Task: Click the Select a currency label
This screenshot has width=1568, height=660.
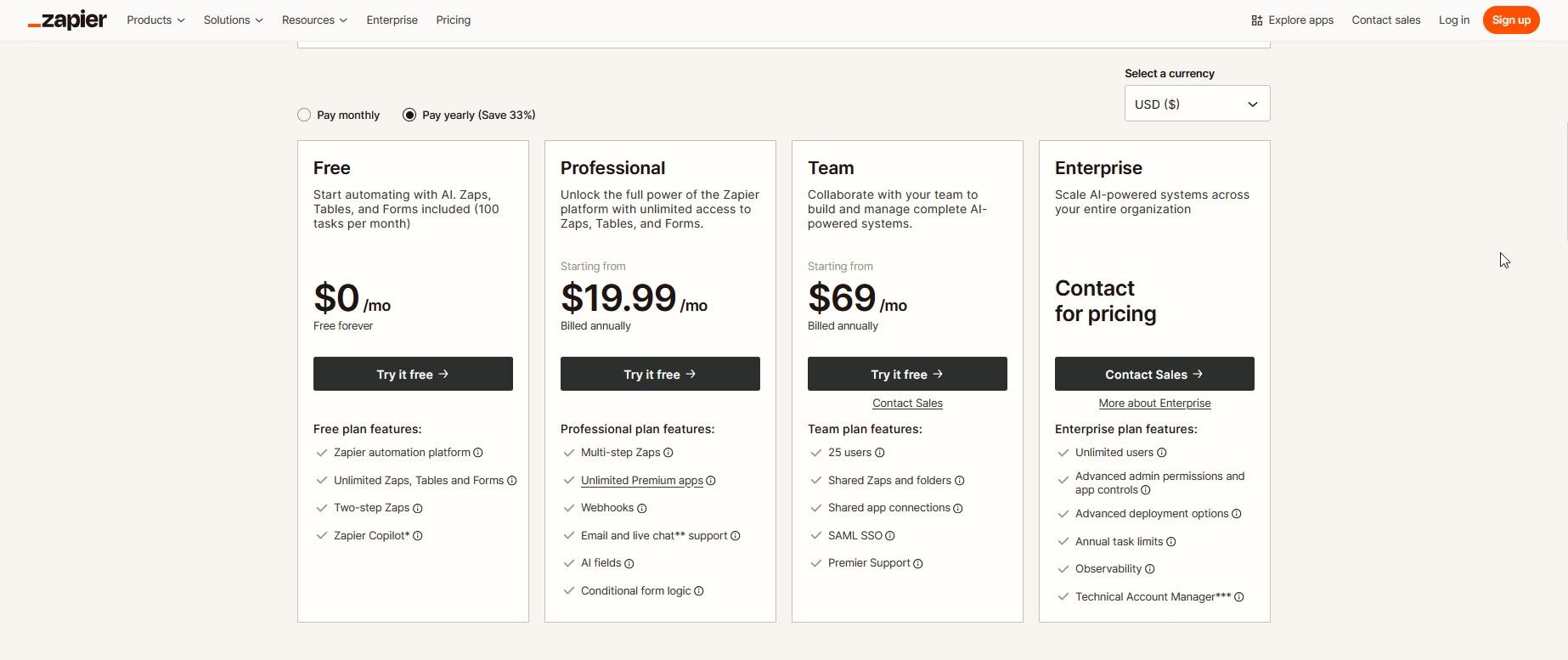Action: click(x=1170, y=73)
